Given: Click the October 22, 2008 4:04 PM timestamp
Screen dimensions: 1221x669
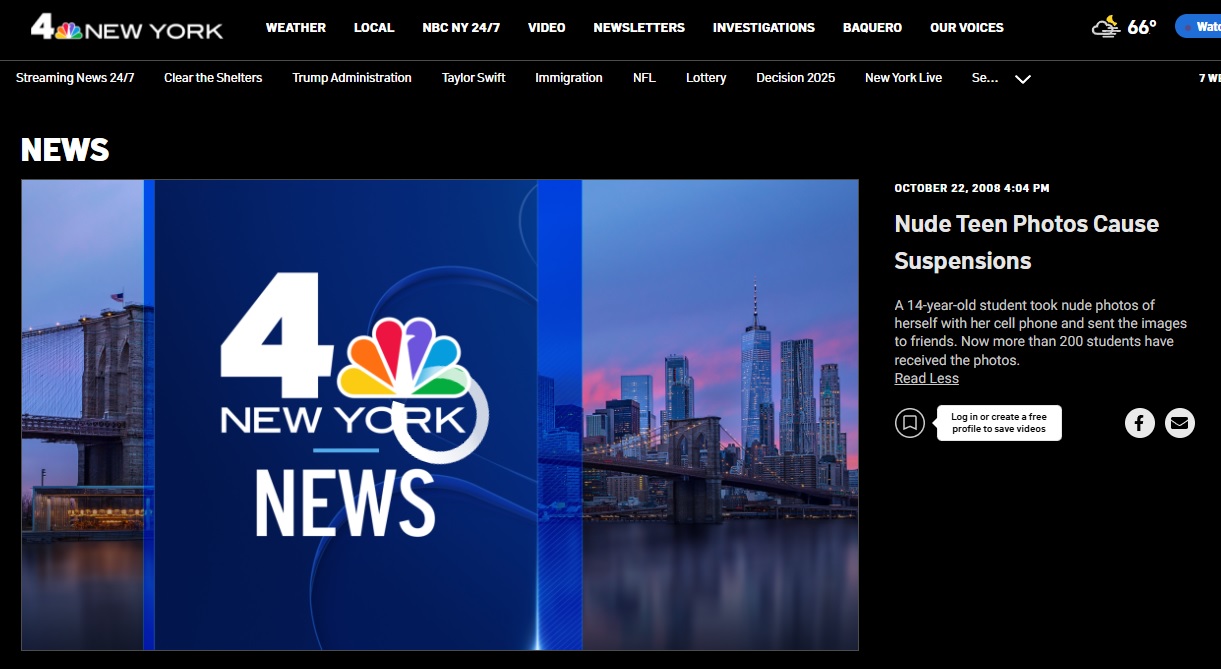Looking at the screenshot, I should click(x=972, y=188).
